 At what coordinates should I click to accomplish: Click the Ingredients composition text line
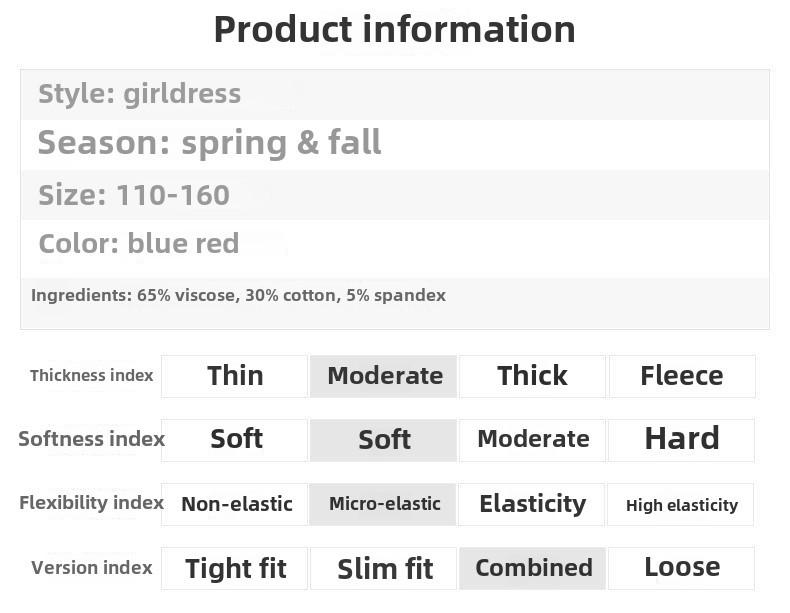[x=238, y=295]
